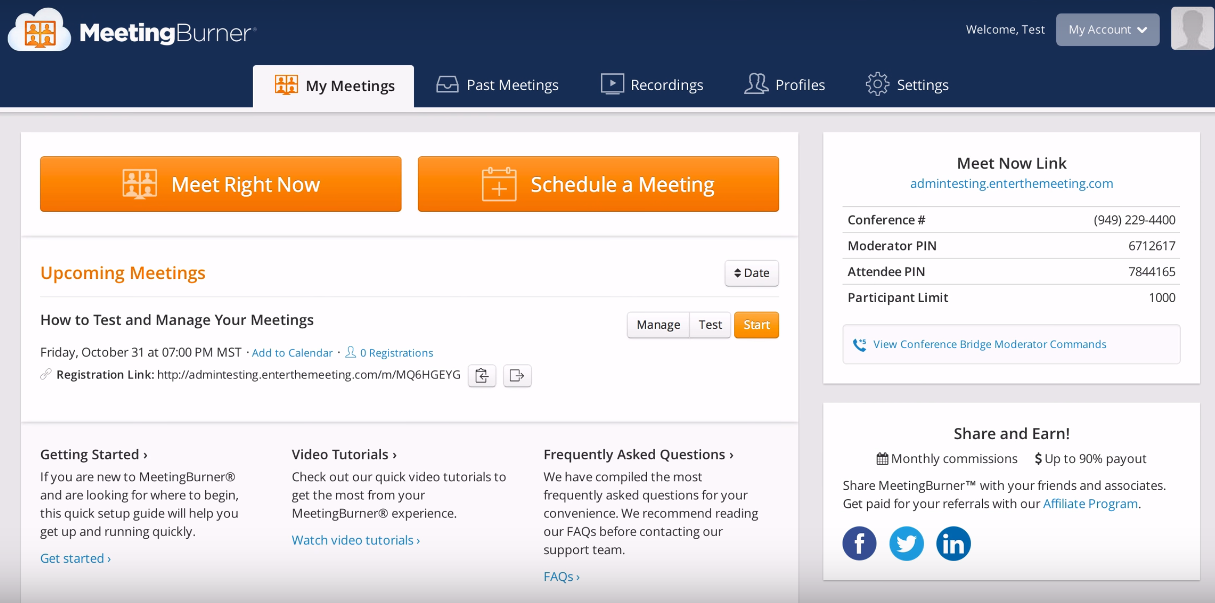This screenshot has width=1215, height=603.
Task: Open the admintesting.enterthemeeting.com Meet Now link
Action: point(1011,184)
